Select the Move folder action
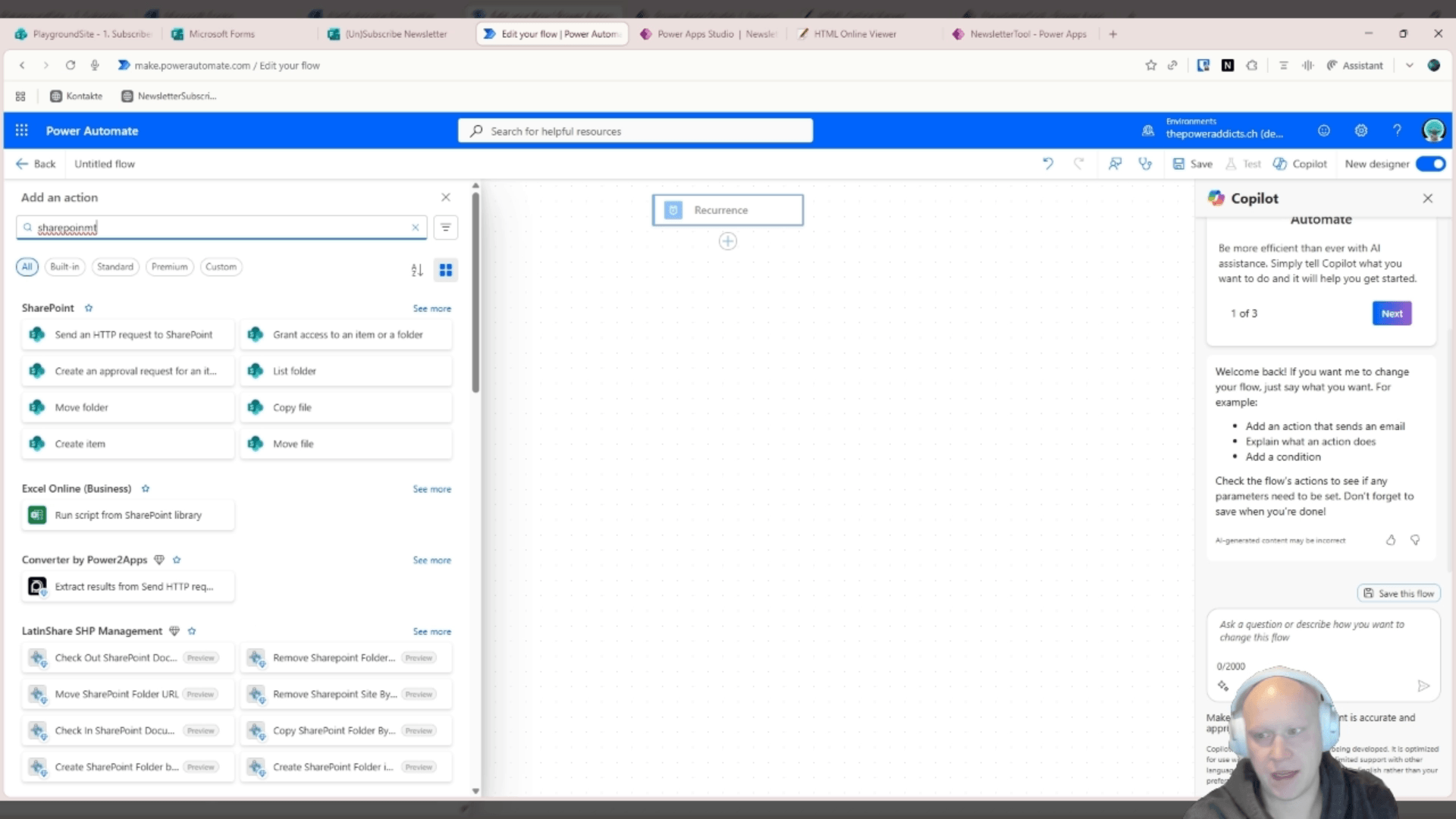The height and width of the screenshot is (819, 1456). click(127, 407)
